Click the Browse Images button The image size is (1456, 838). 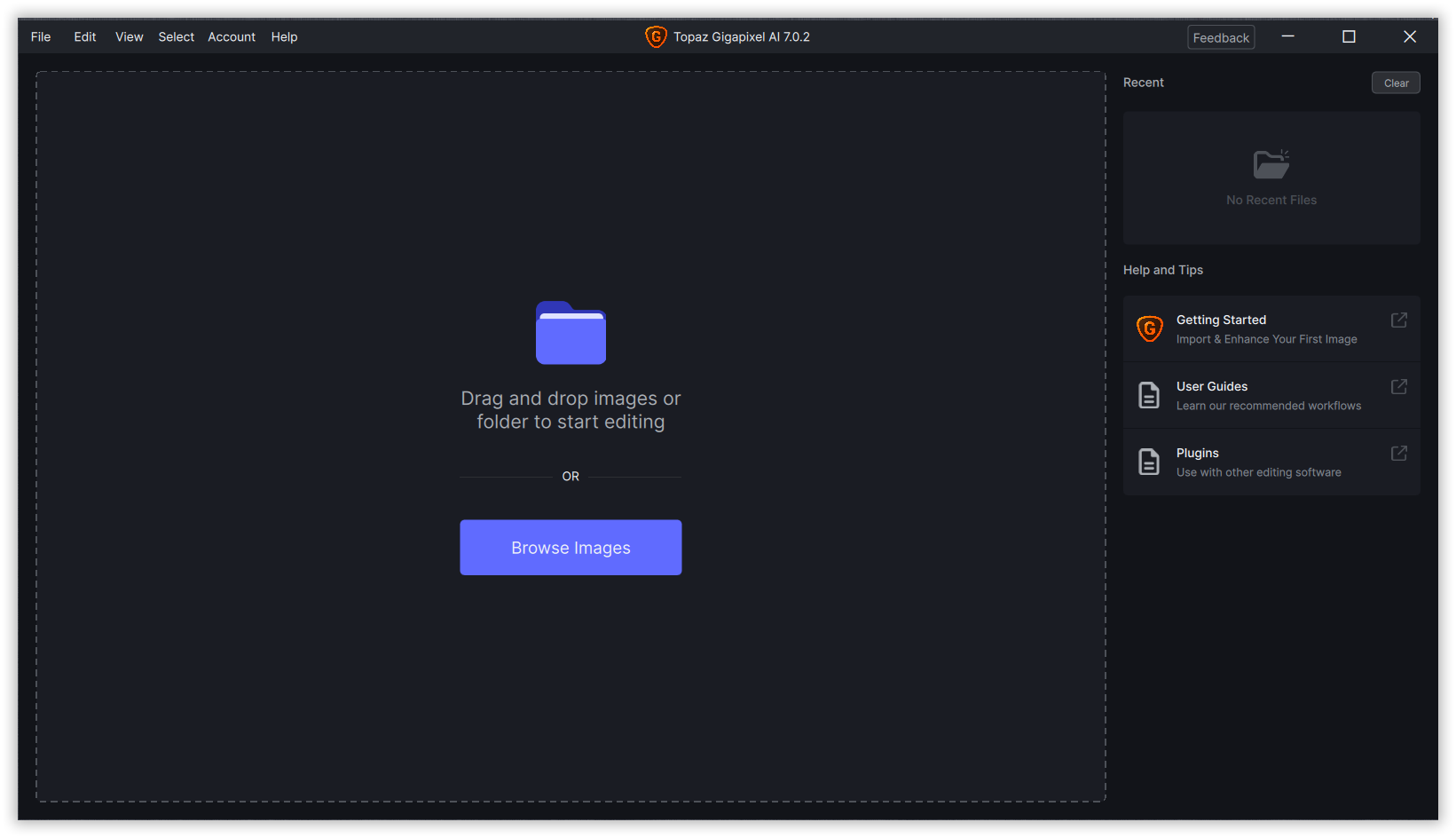pos(571,547)
